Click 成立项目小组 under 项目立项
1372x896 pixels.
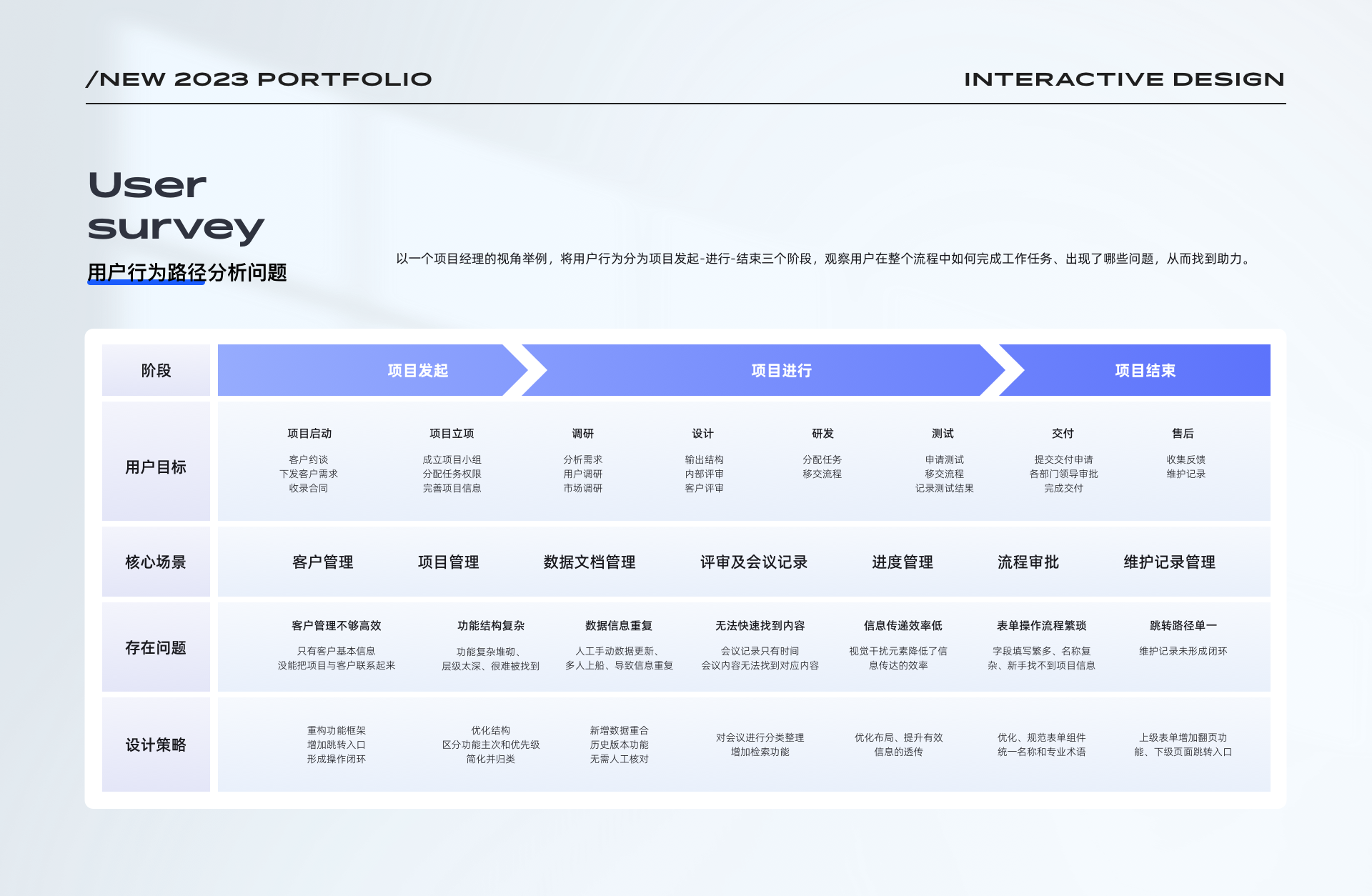click(x=452, y=459)
